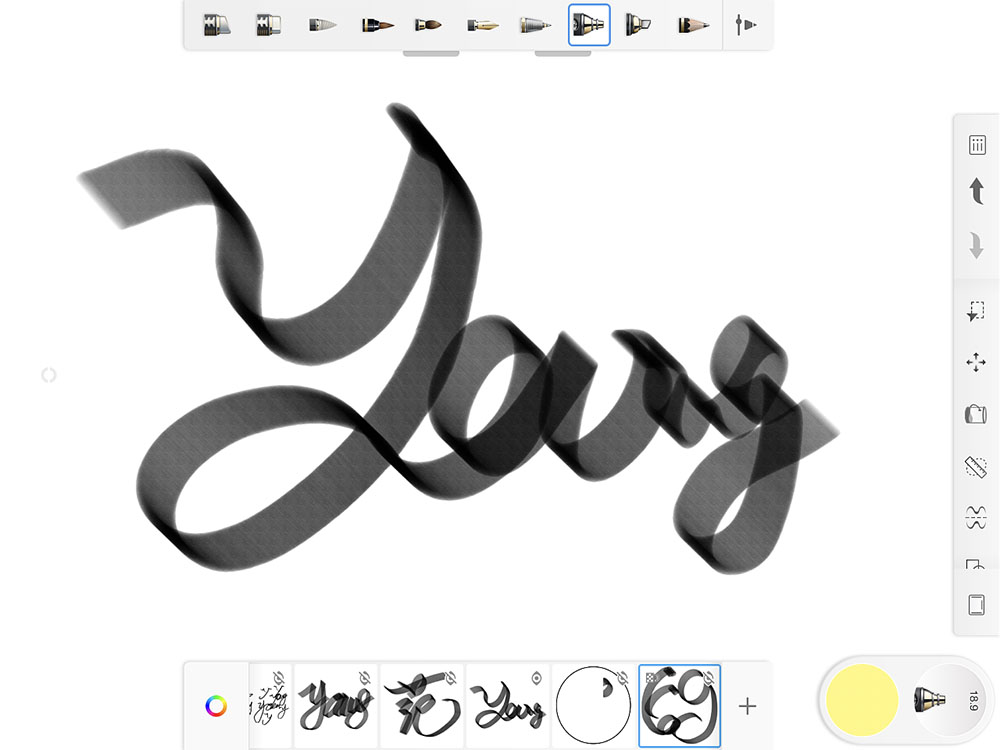Select the move and transform tool
The height and width of the screenshot is (750, 1000).
pos(977,363)
